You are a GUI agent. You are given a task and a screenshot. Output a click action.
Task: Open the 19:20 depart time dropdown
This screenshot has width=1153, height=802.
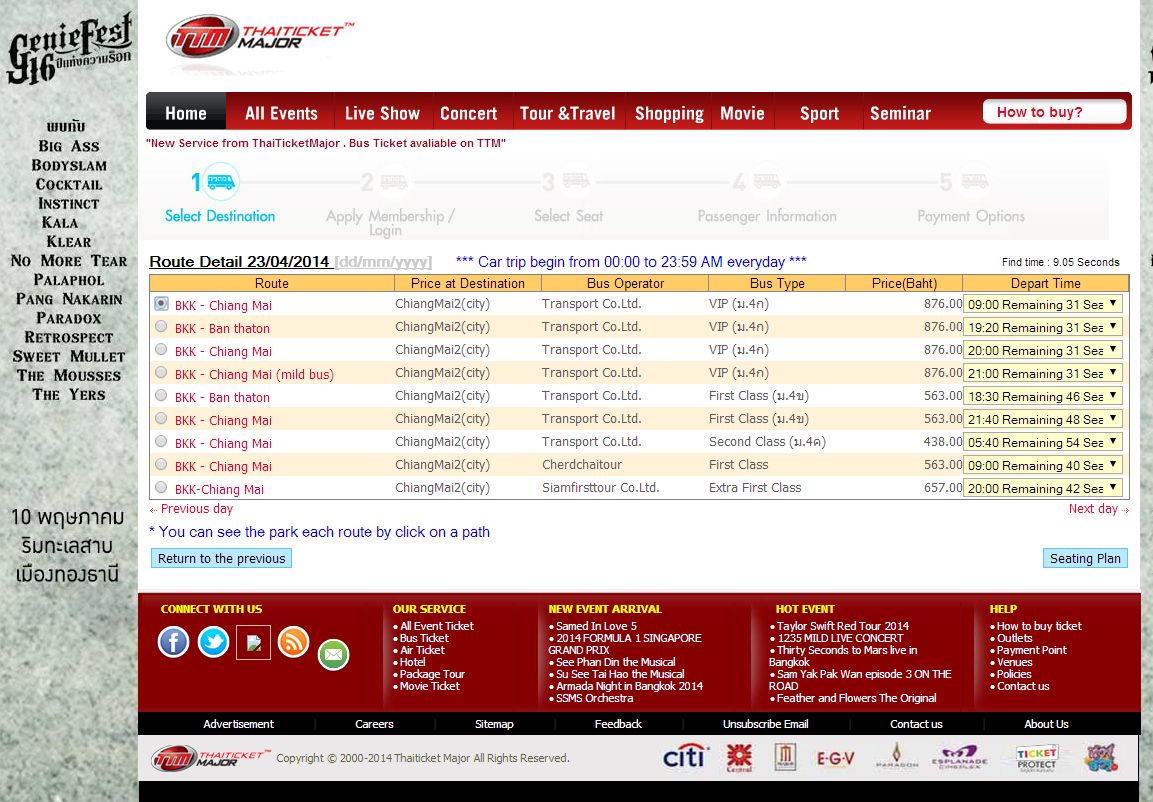click(x=1043, y=327)
